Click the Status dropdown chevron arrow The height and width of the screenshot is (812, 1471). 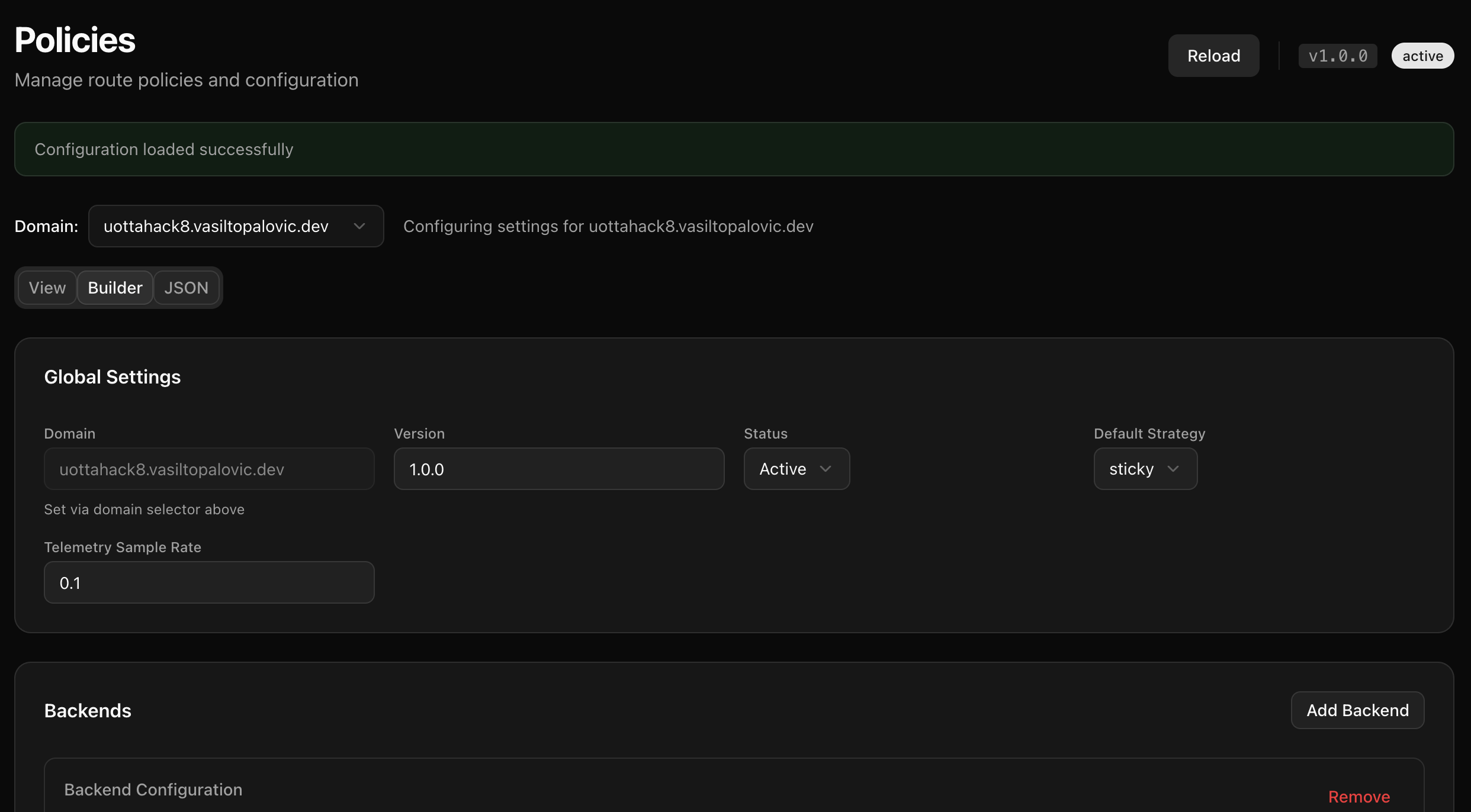(826, 469)
